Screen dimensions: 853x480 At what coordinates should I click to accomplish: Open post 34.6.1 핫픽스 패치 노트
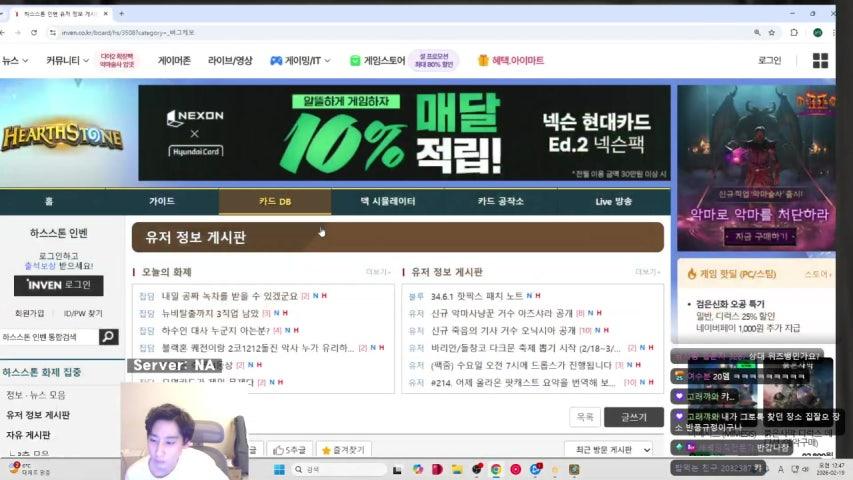point(477,296)
